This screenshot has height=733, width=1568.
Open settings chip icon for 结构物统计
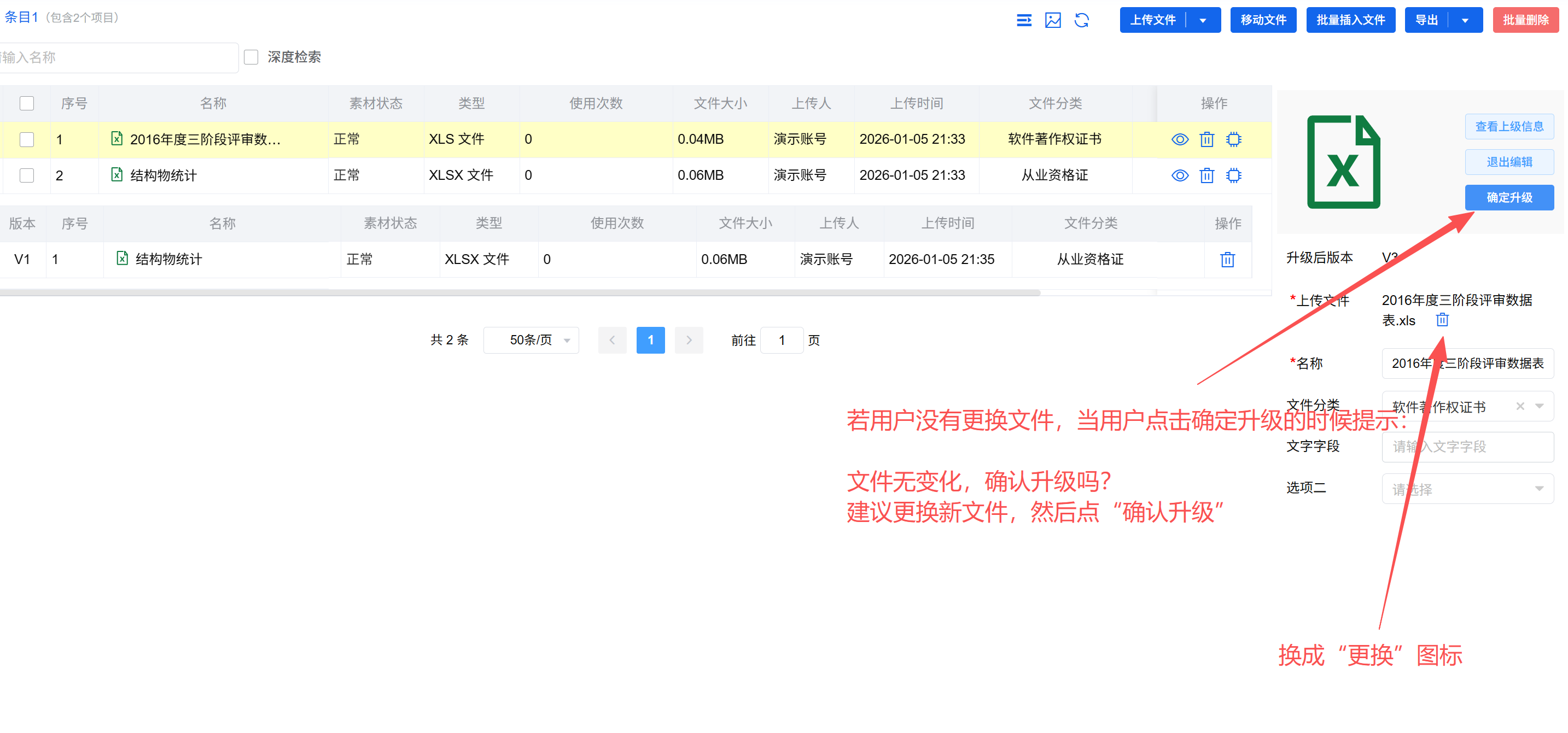pyautogui.click(x=1233, y=176)
